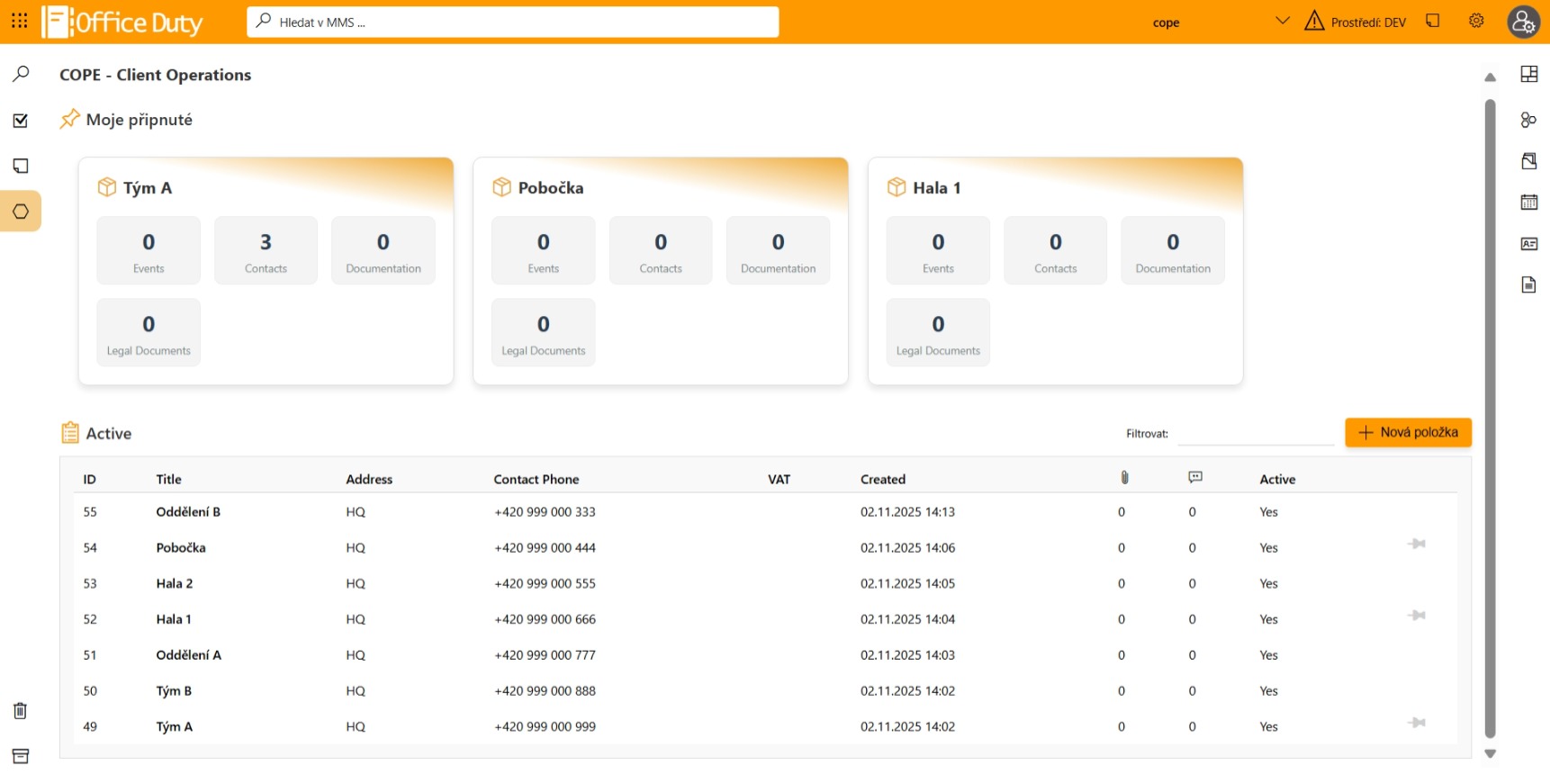1550x784 pixels.
Task: Open the tasks checkmark icon in sidebar
Action: 21,121
